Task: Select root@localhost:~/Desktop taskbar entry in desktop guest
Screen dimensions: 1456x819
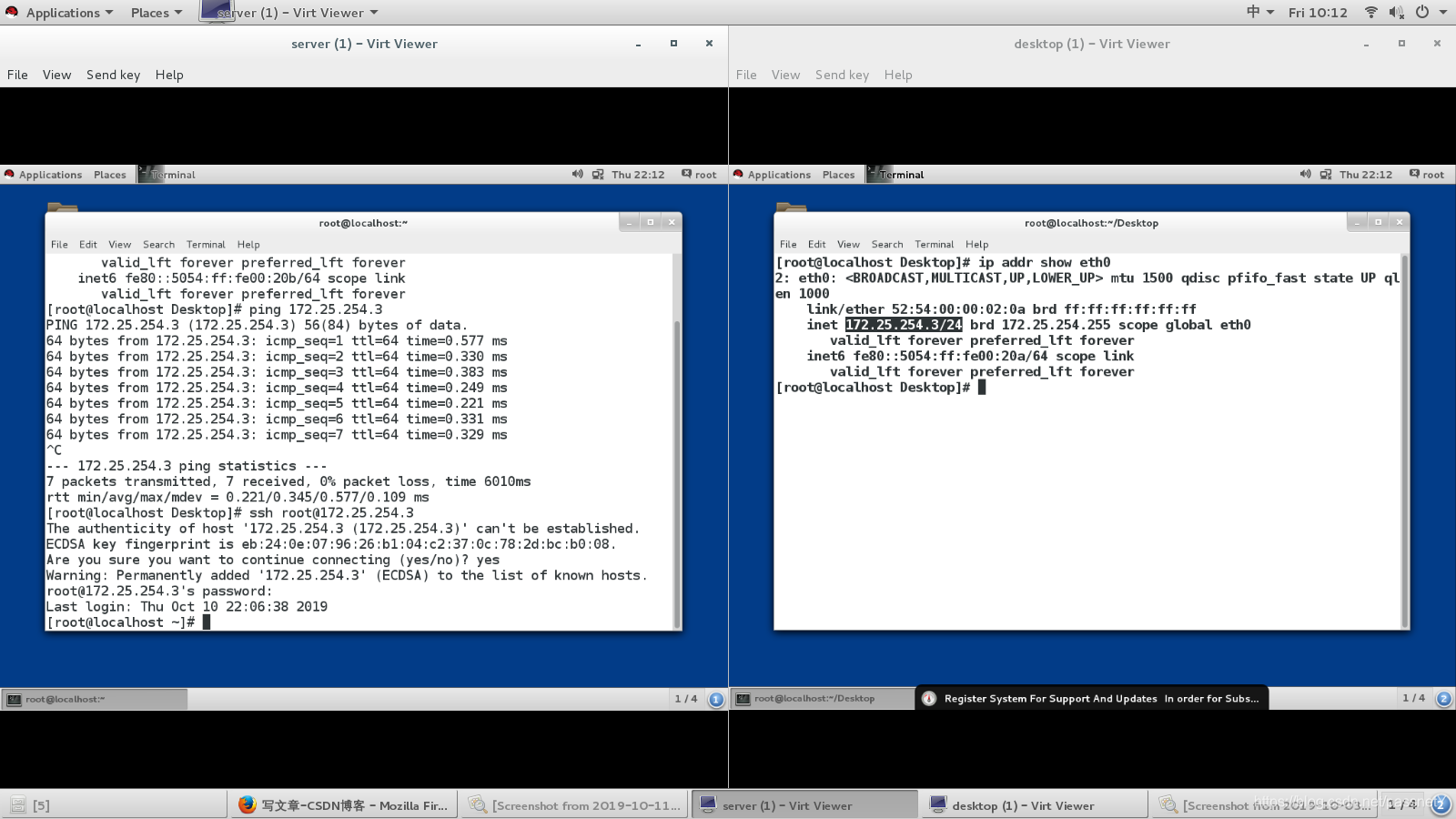Action: [x=823, y=699]
